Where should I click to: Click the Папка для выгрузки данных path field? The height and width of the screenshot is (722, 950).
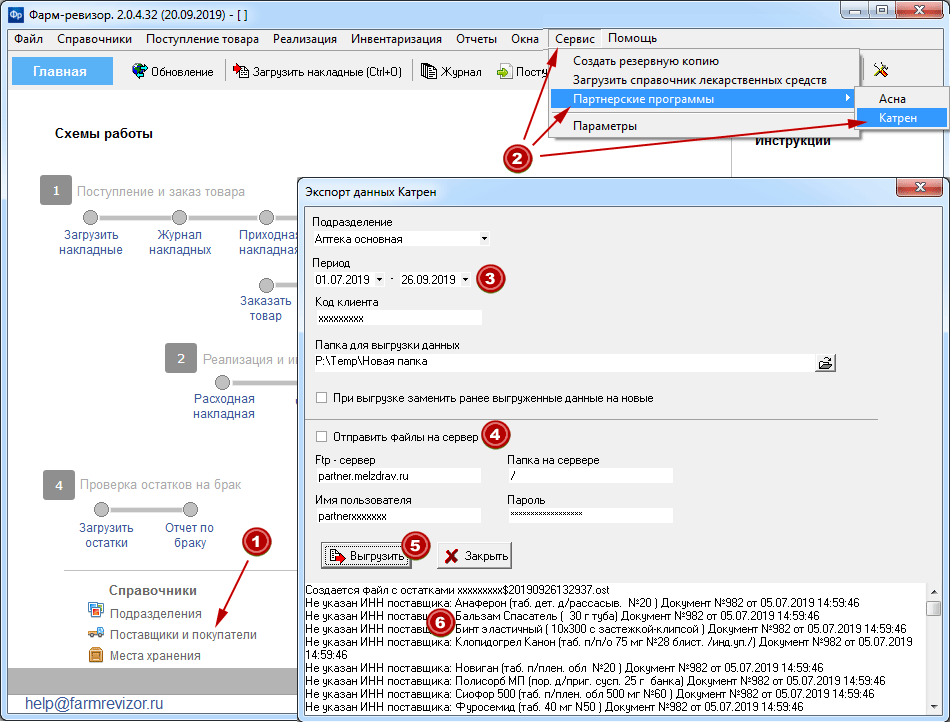[563, 362]
